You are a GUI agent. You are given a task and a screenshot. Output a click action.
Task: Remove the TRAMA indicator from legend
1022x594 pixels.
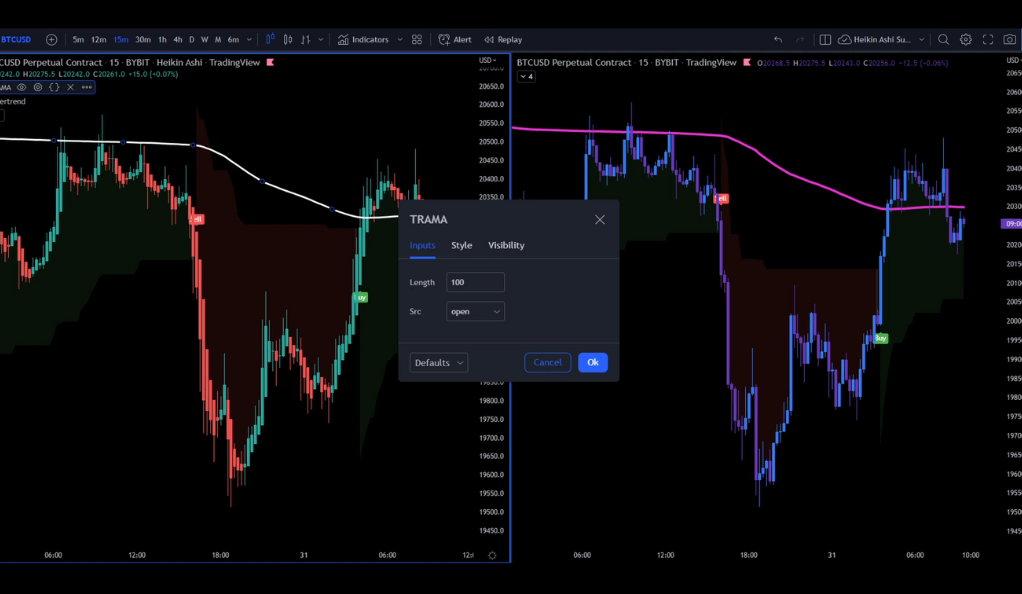pos(70,87)
